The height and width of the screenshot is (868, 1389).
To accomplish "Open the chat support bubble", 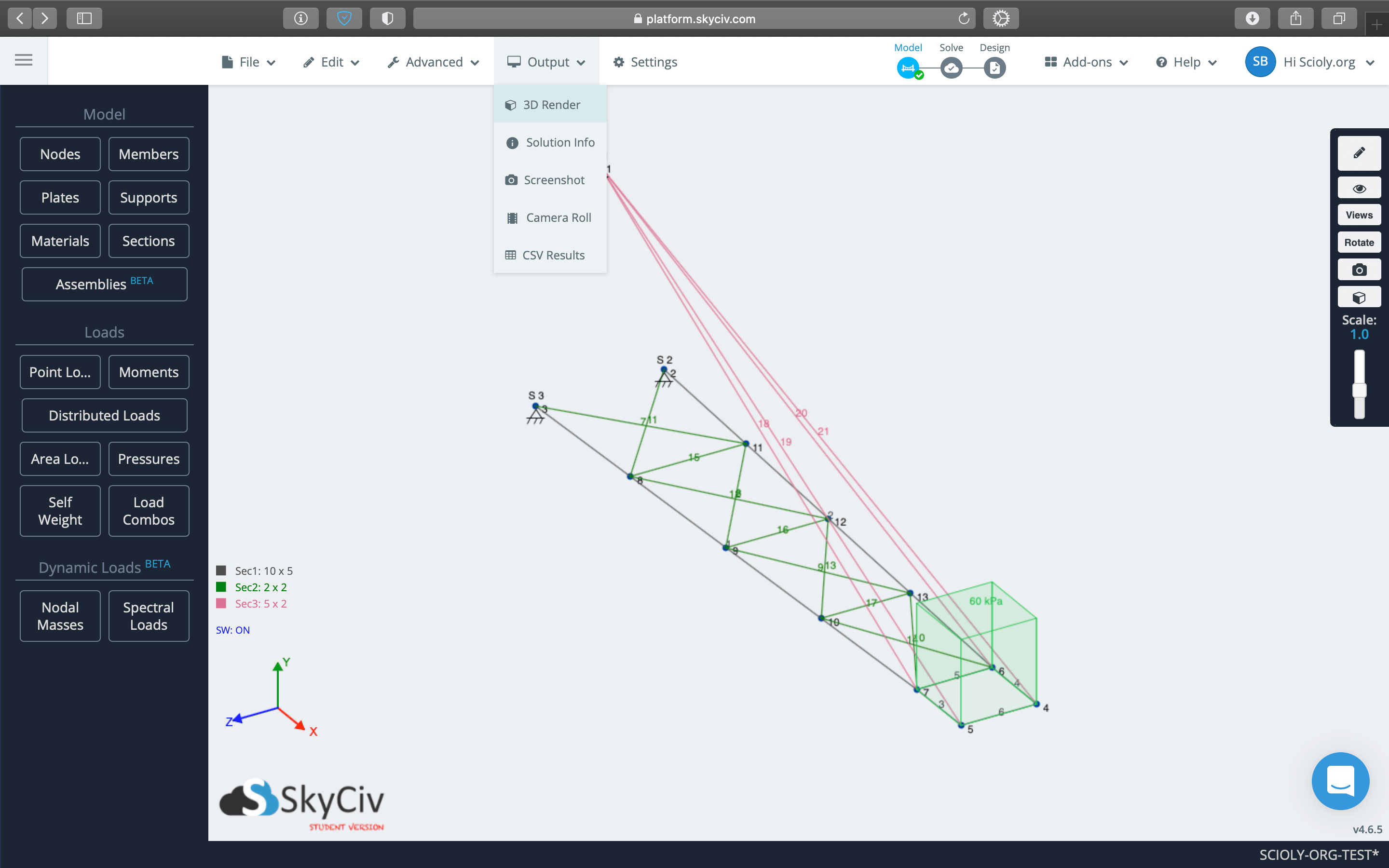I will [x=1340, y=781].
